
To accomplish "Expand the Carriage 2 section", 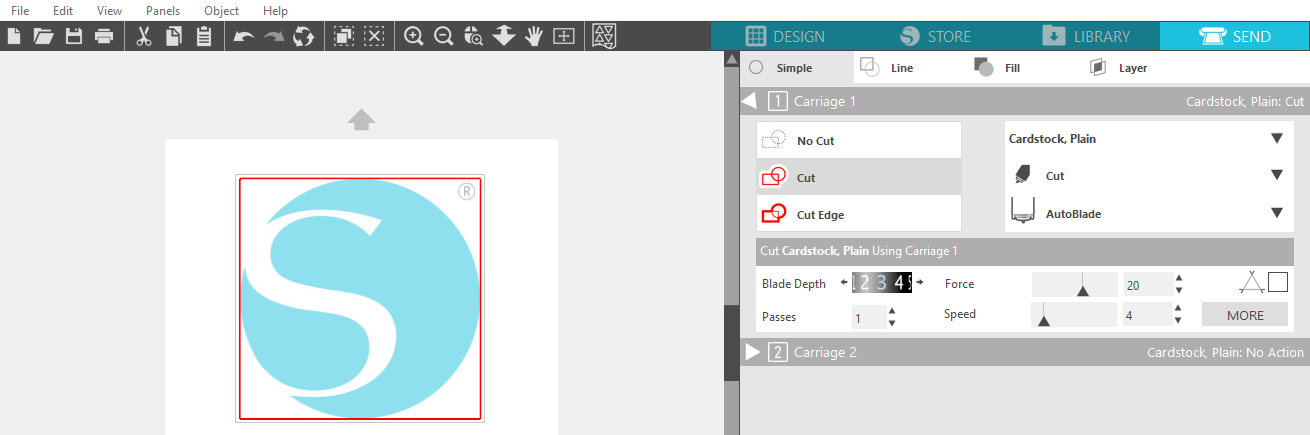I will click(x=753, y=352).
